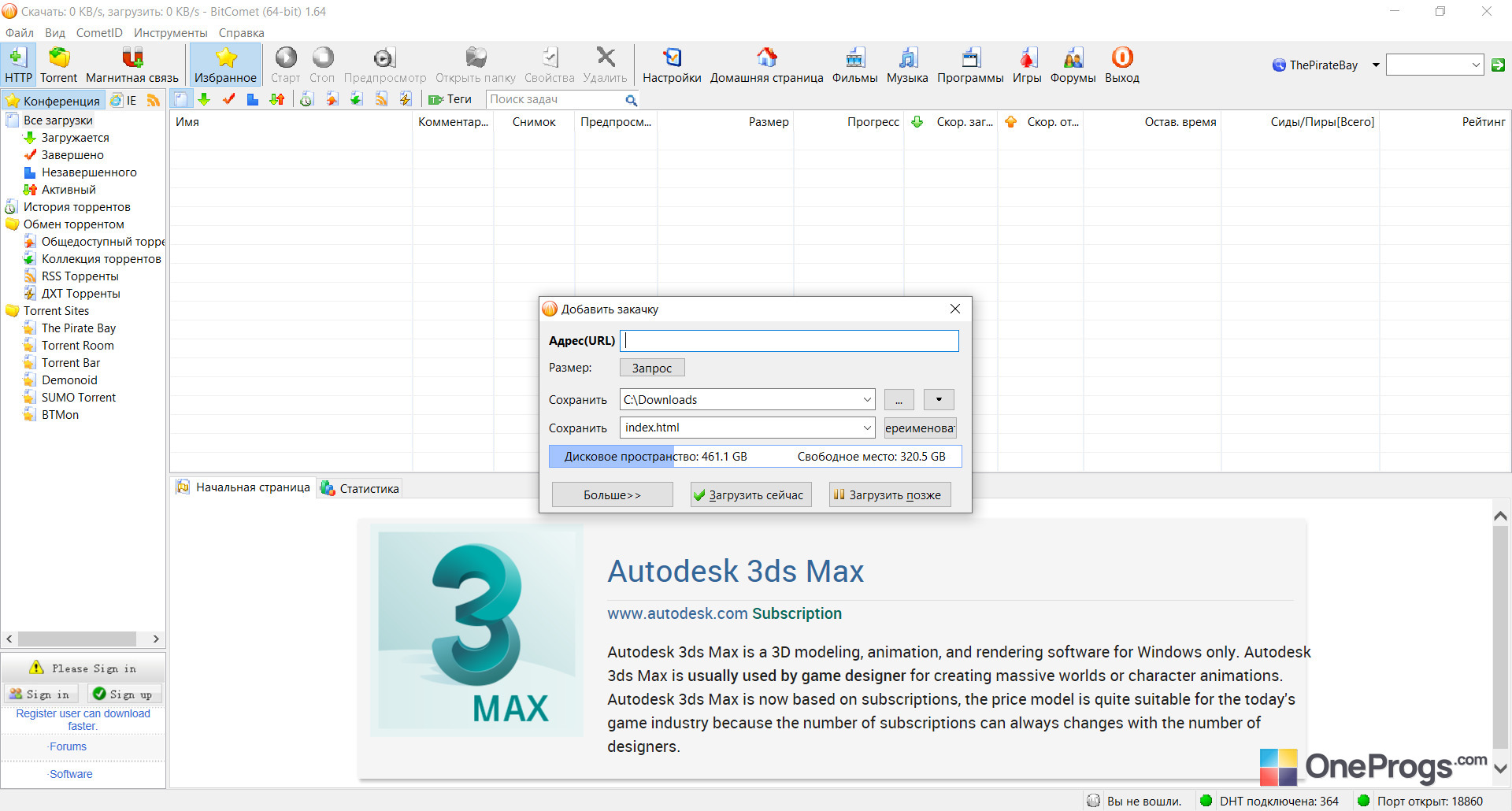Click the black arrow button beside browse

(939, 399)
